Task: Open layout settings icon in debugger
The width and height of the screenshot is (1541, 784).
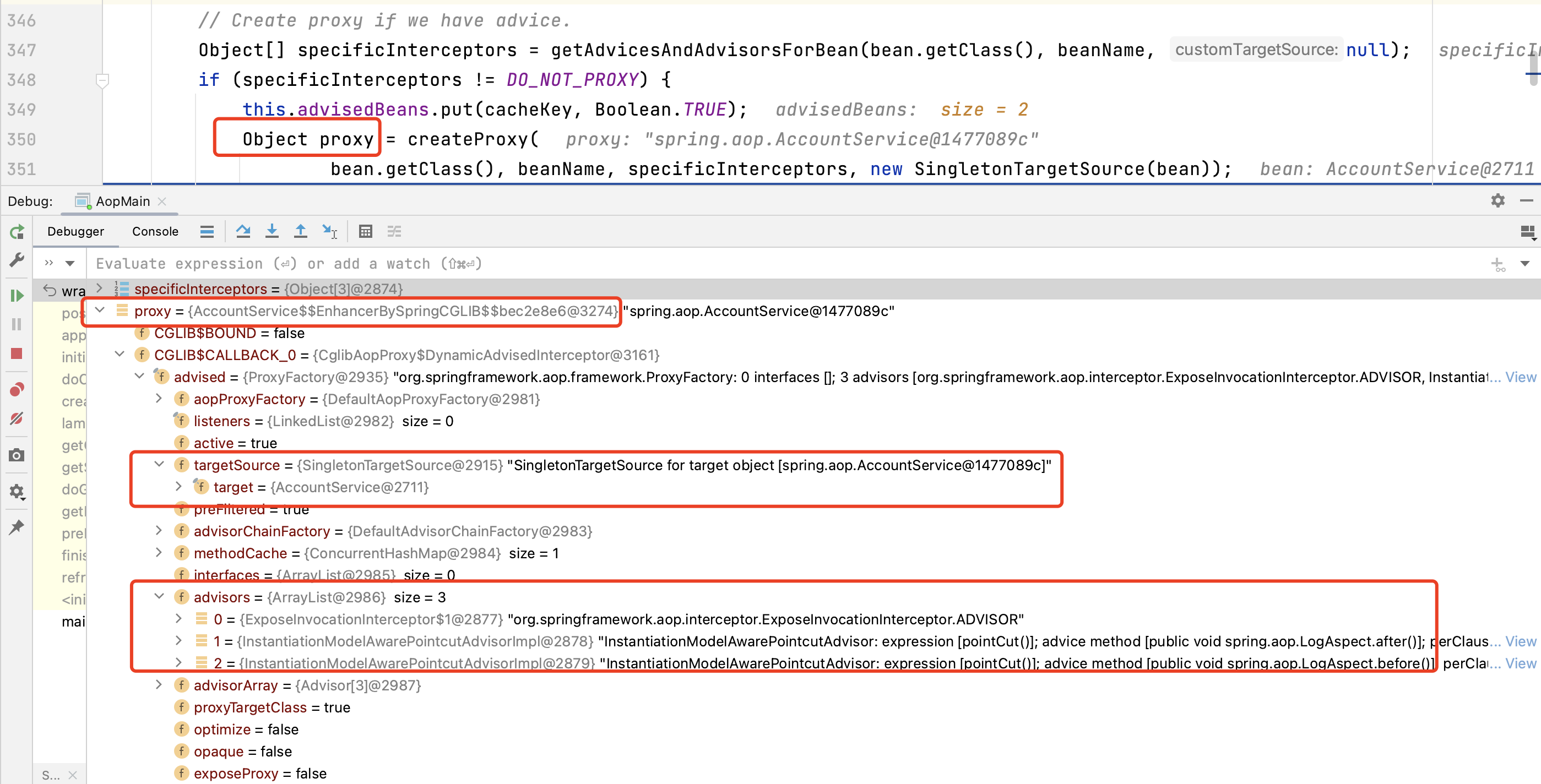Action: (1527, 232)
